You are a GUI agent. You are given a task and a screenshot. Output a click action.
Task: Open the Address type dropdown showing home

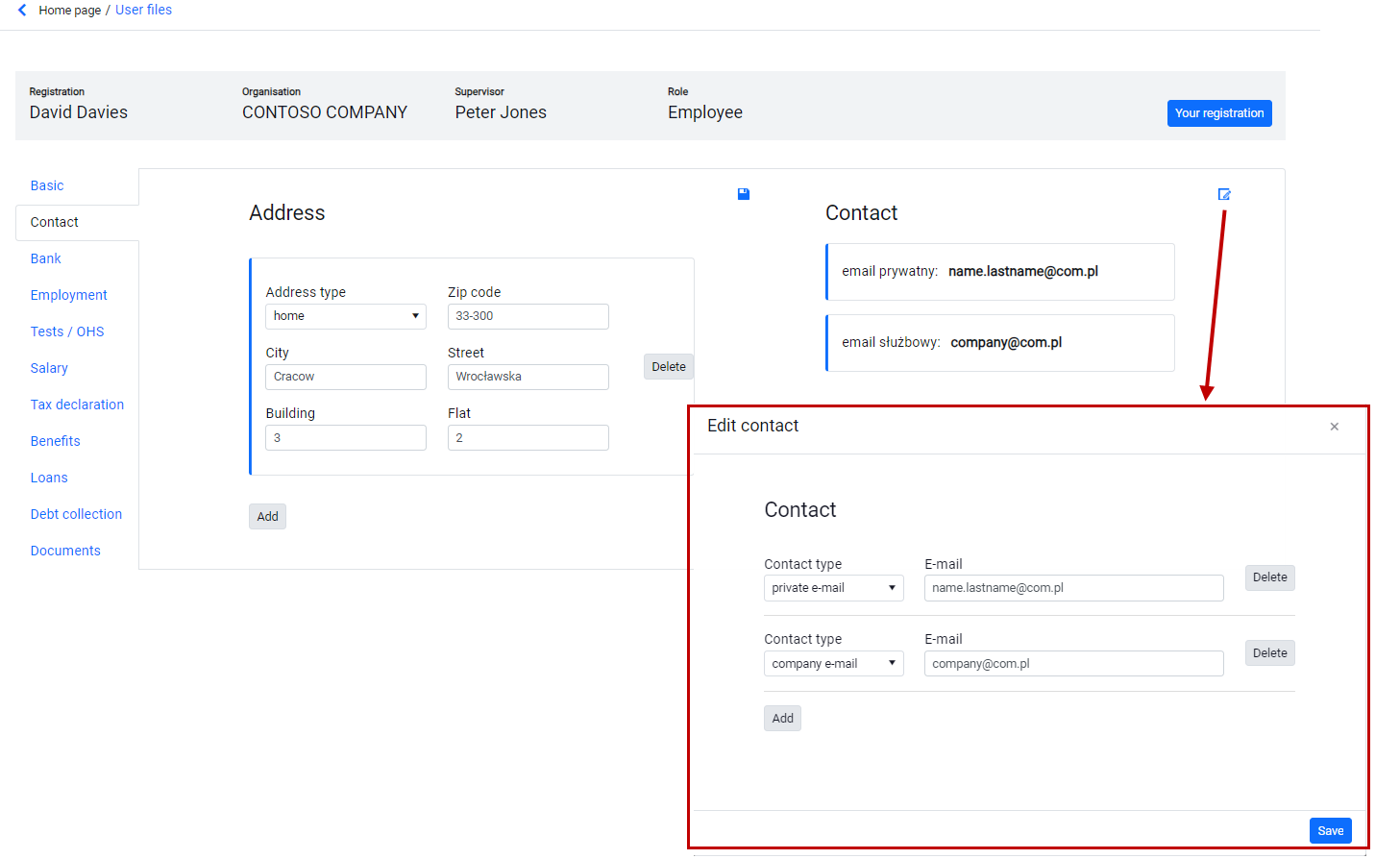point(346,316)
